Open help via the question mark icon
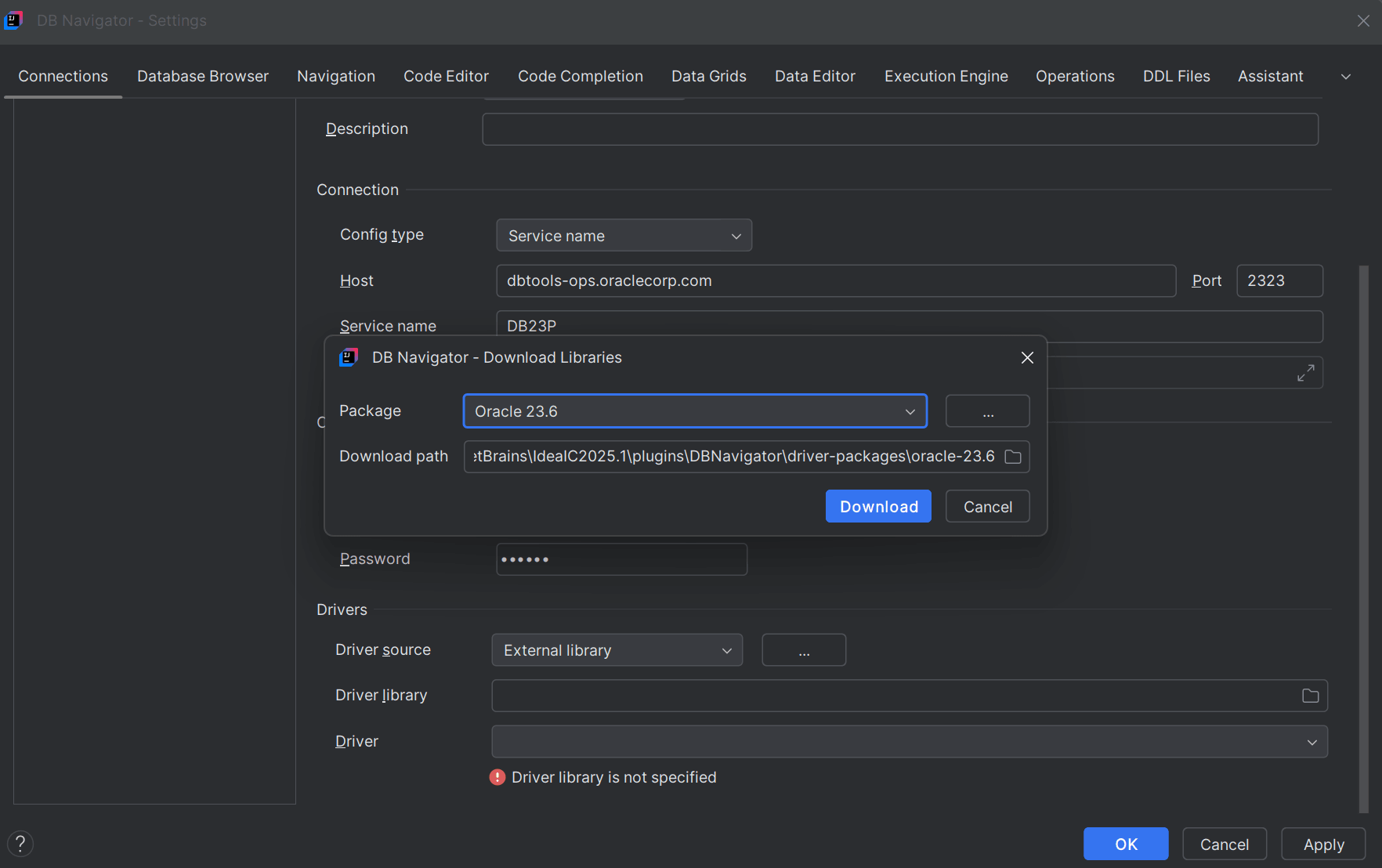The height and width of the screenshot is (868, 1382). coord(20,844)
